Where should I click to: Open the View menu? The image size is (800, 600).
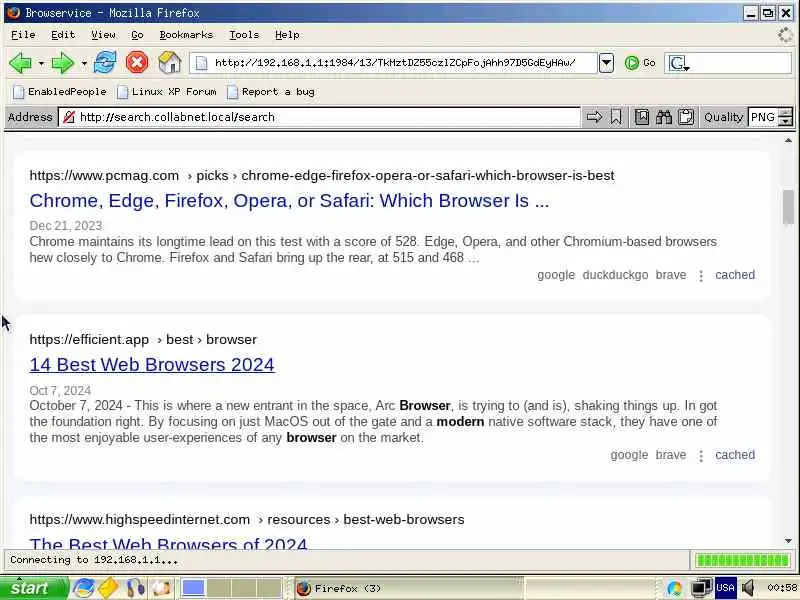[103, 35]
